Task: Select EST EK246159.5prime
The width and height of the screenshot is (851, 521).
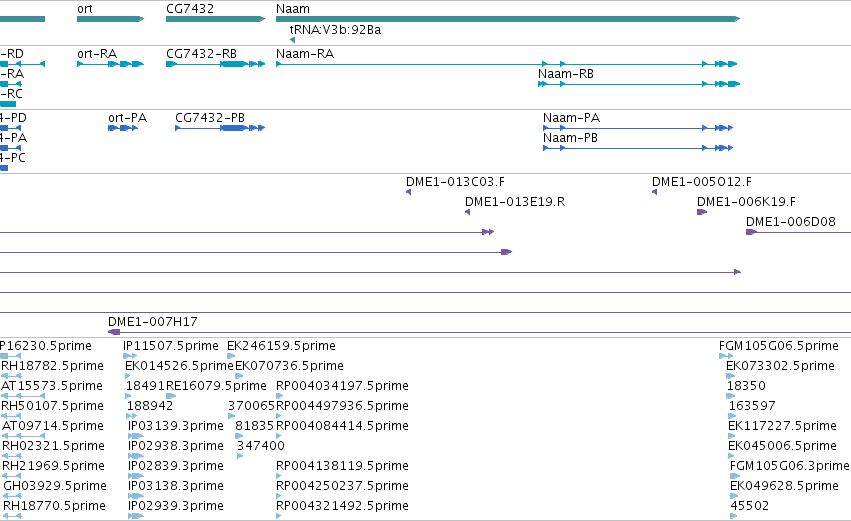Action: 281,346
